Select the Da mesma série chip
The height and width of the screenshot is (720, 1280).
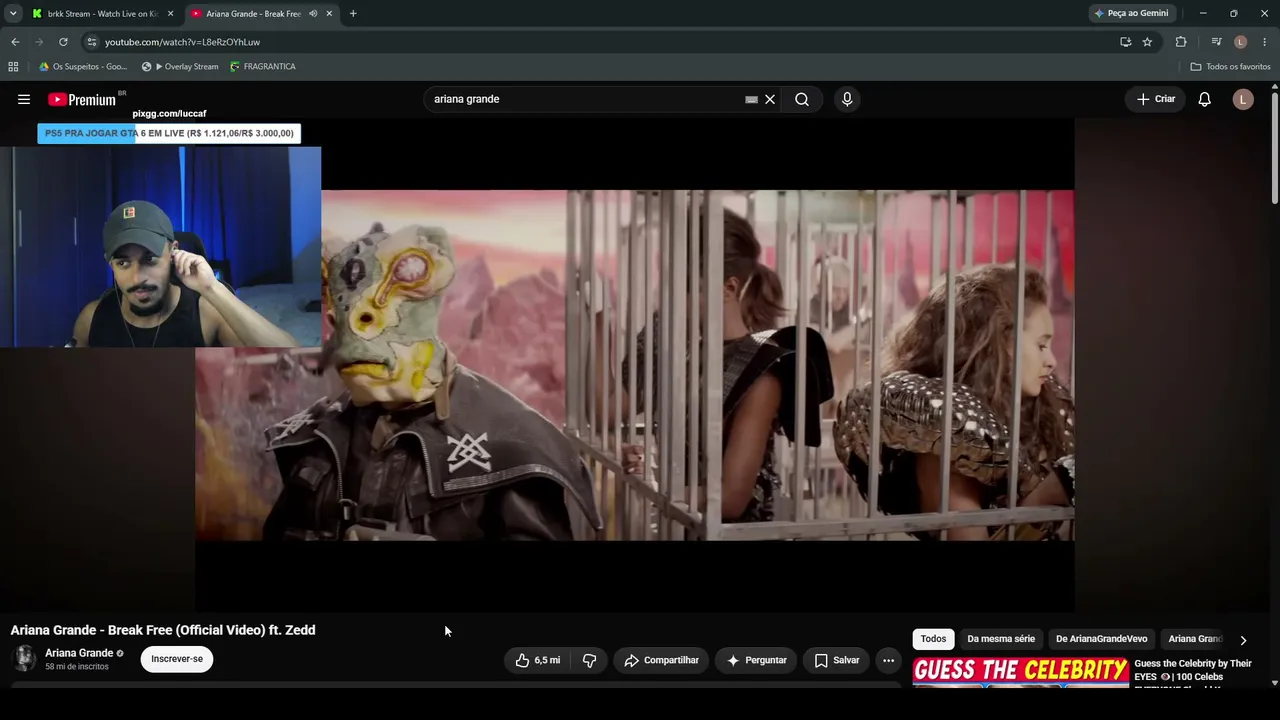1001,639
